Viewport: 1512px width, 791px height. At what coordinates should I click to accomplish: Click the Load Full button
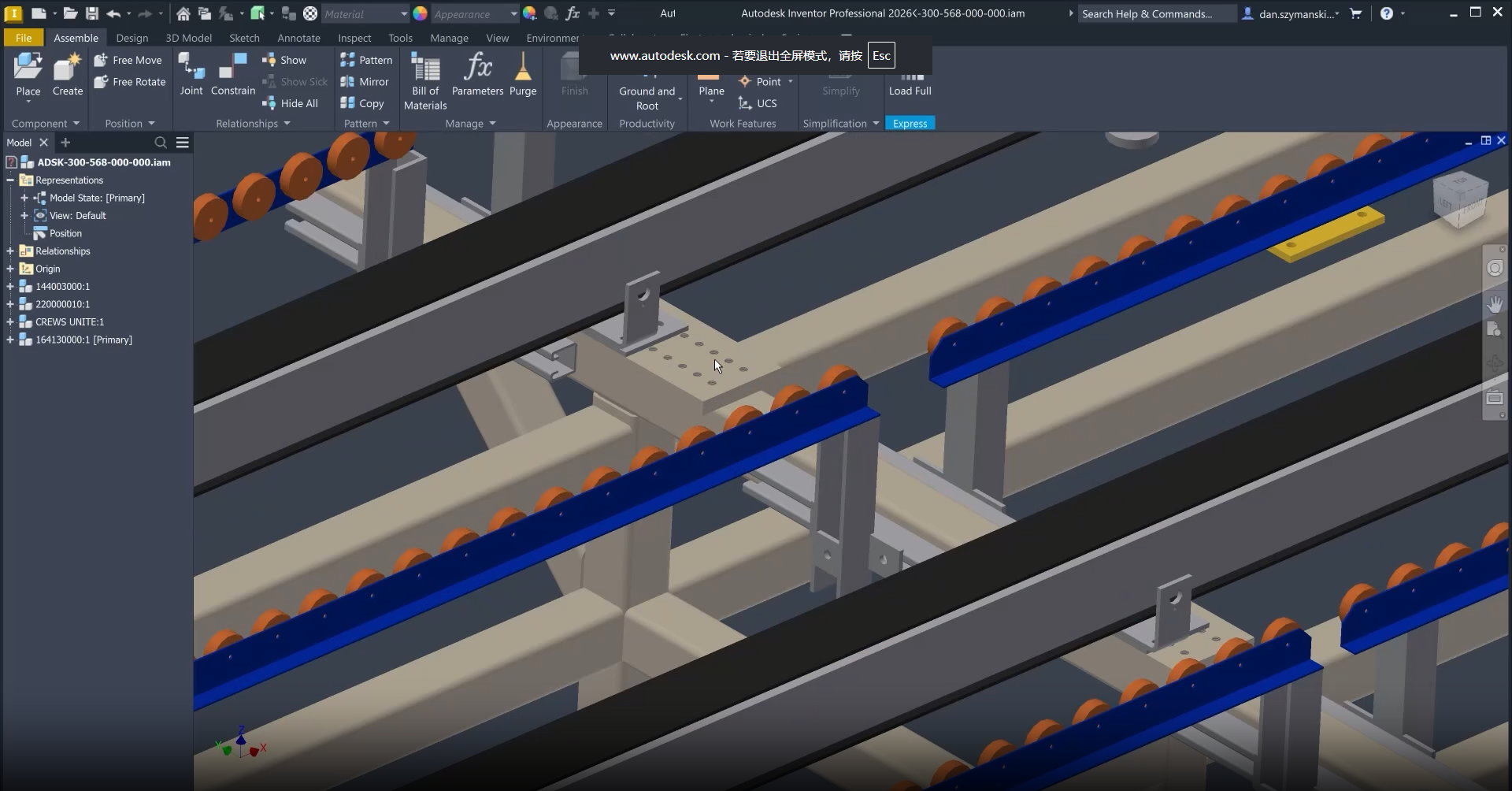tap(910, 84)
